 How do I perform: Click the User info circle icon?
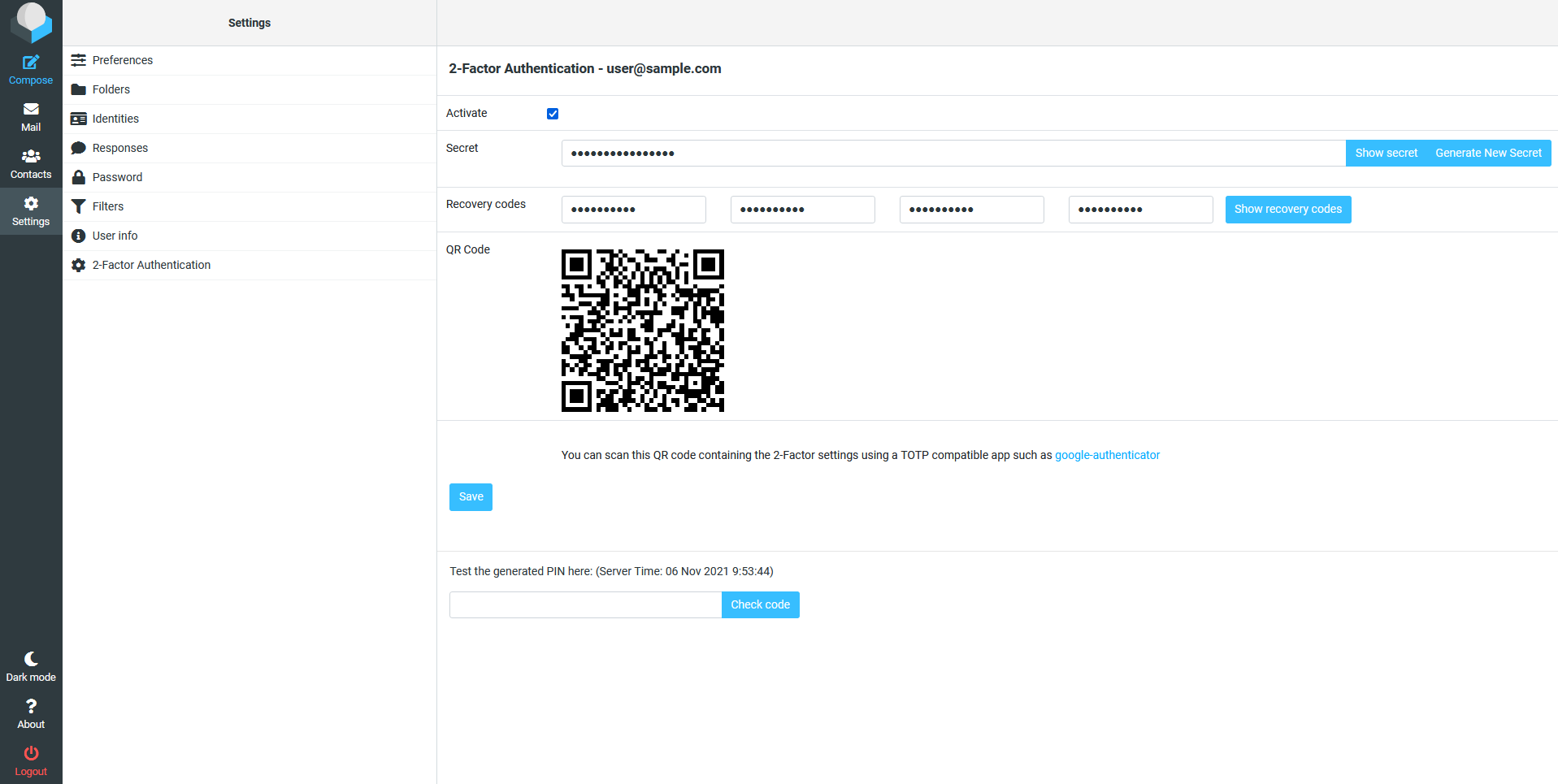click(x=79, y=236)
